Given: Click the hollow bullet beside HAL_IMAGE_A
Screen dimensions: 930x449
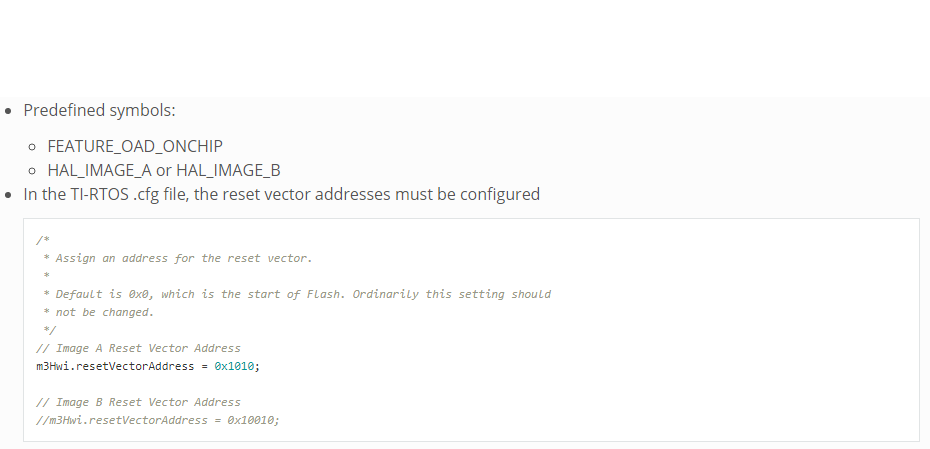Looking at the screenshot, I should point(32,170).
